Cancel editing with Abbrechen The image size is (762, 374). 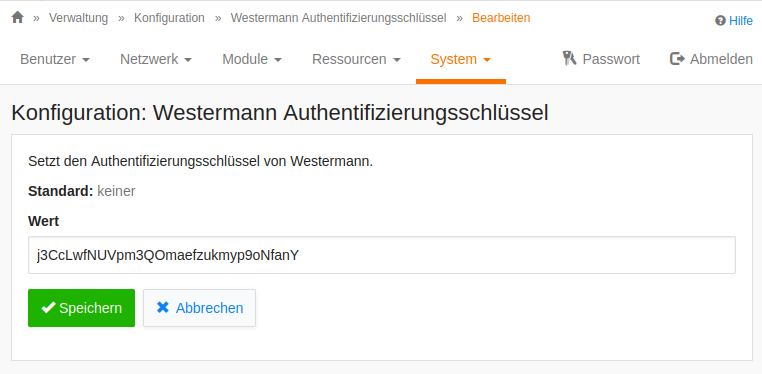click(199, 308)
